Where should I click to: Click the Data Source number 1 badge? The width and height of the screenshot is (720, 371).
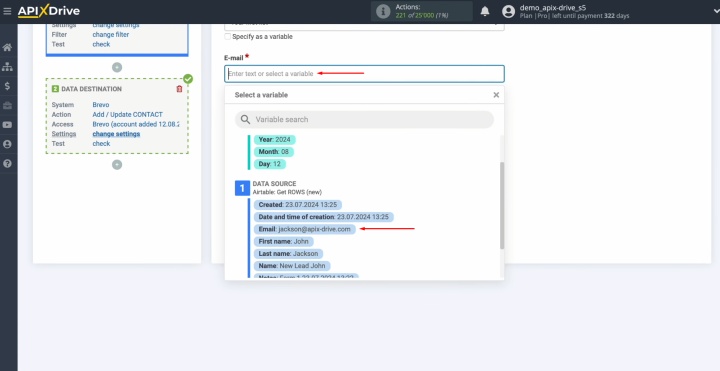pos(242,188)
